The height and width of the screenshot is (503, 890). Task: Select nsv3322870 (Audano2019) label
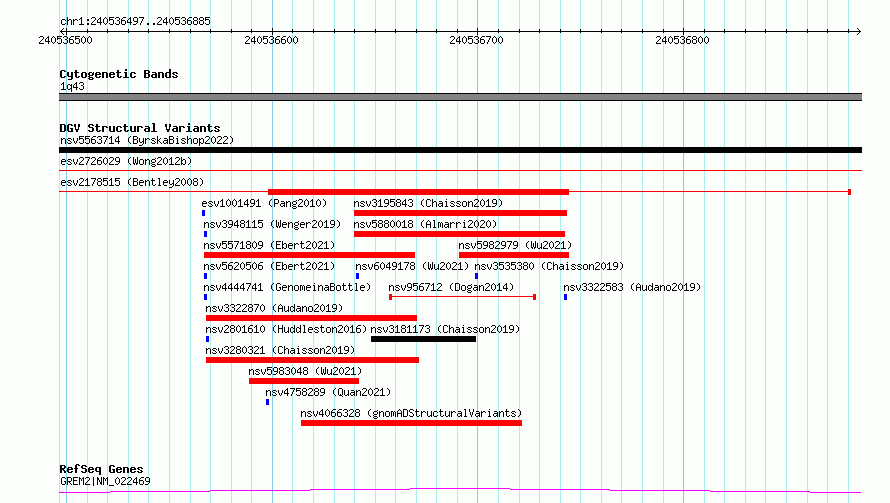coord(274,308)
